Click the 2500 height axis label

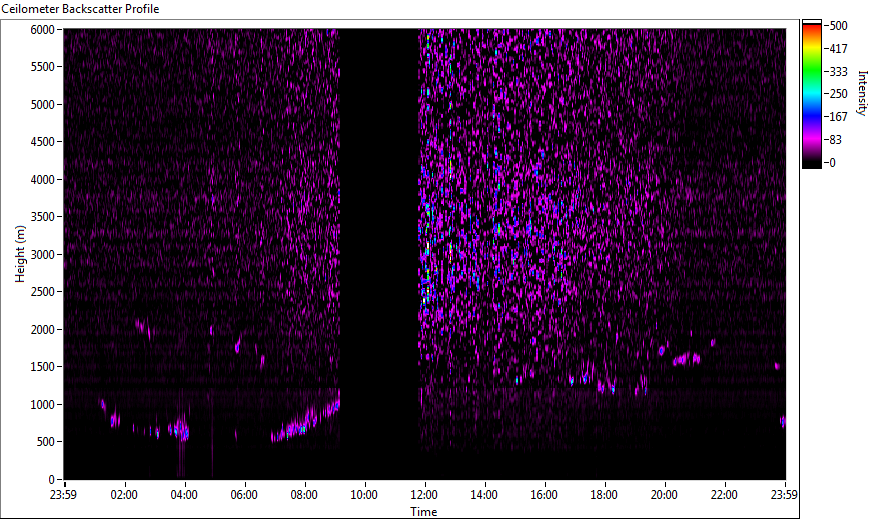tap(43, 292)
